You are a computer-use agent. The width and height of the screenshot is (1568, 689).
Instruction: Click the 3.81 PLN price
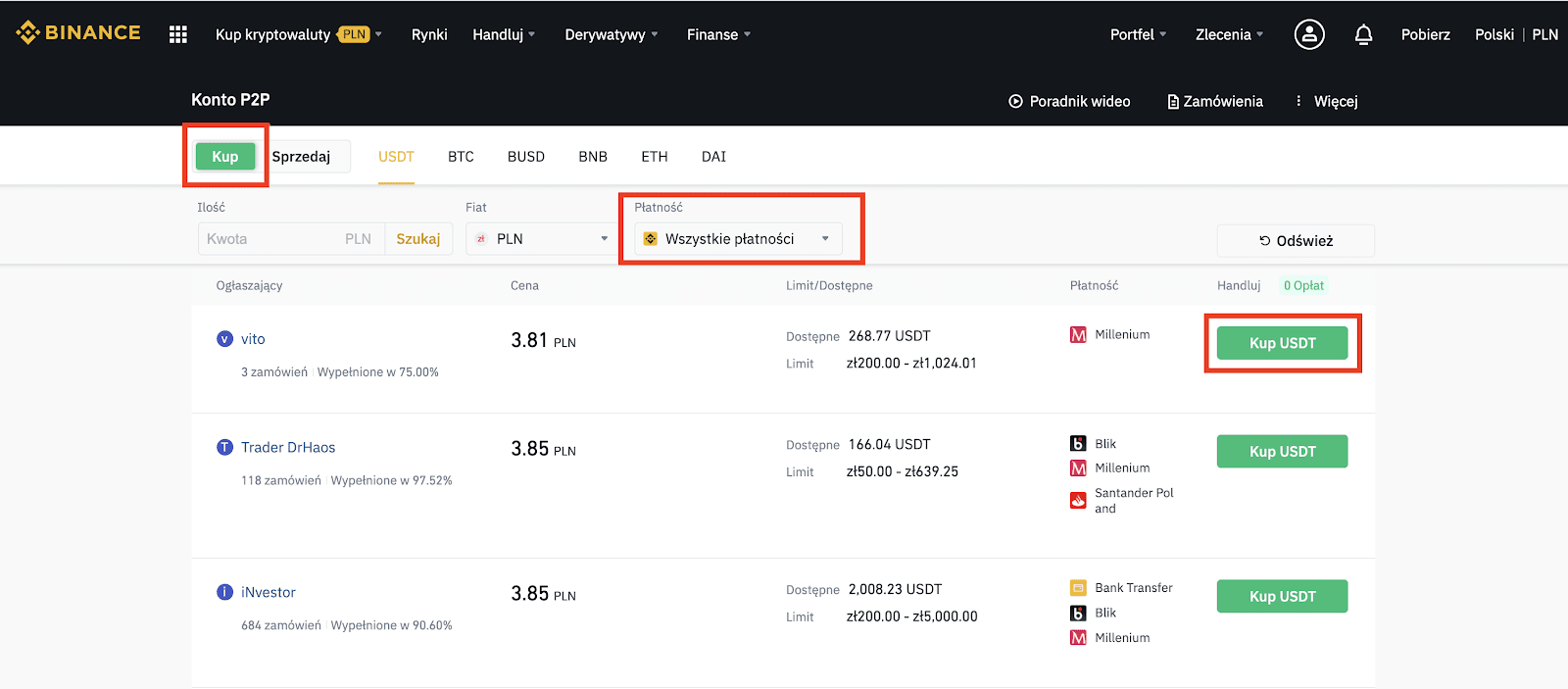[543, 340]
